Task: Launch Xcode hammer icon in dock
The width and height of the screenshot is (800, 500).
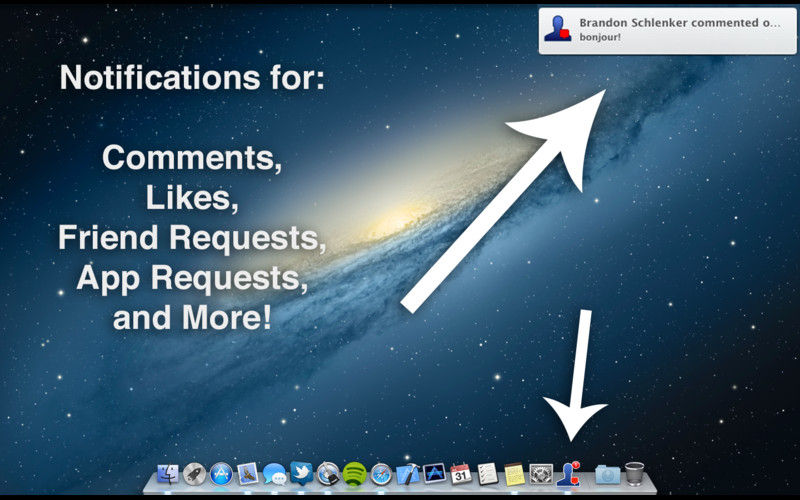Action: click(x=408, y=474)
